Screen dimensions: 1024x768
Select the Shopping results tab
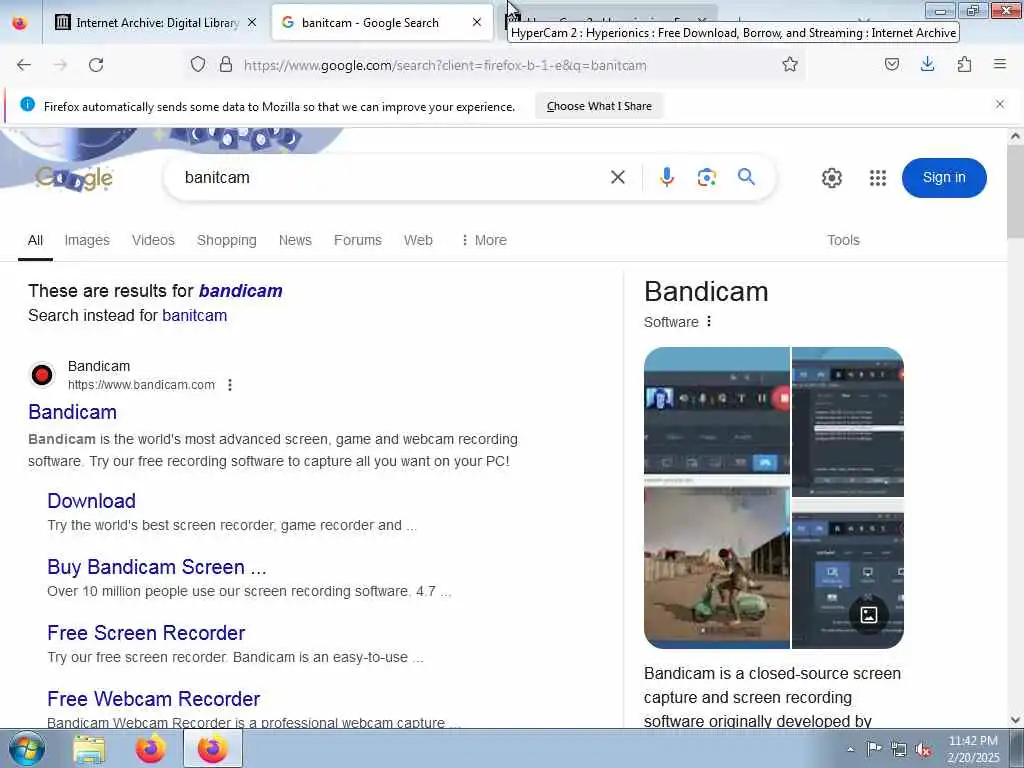click(227, 240)
